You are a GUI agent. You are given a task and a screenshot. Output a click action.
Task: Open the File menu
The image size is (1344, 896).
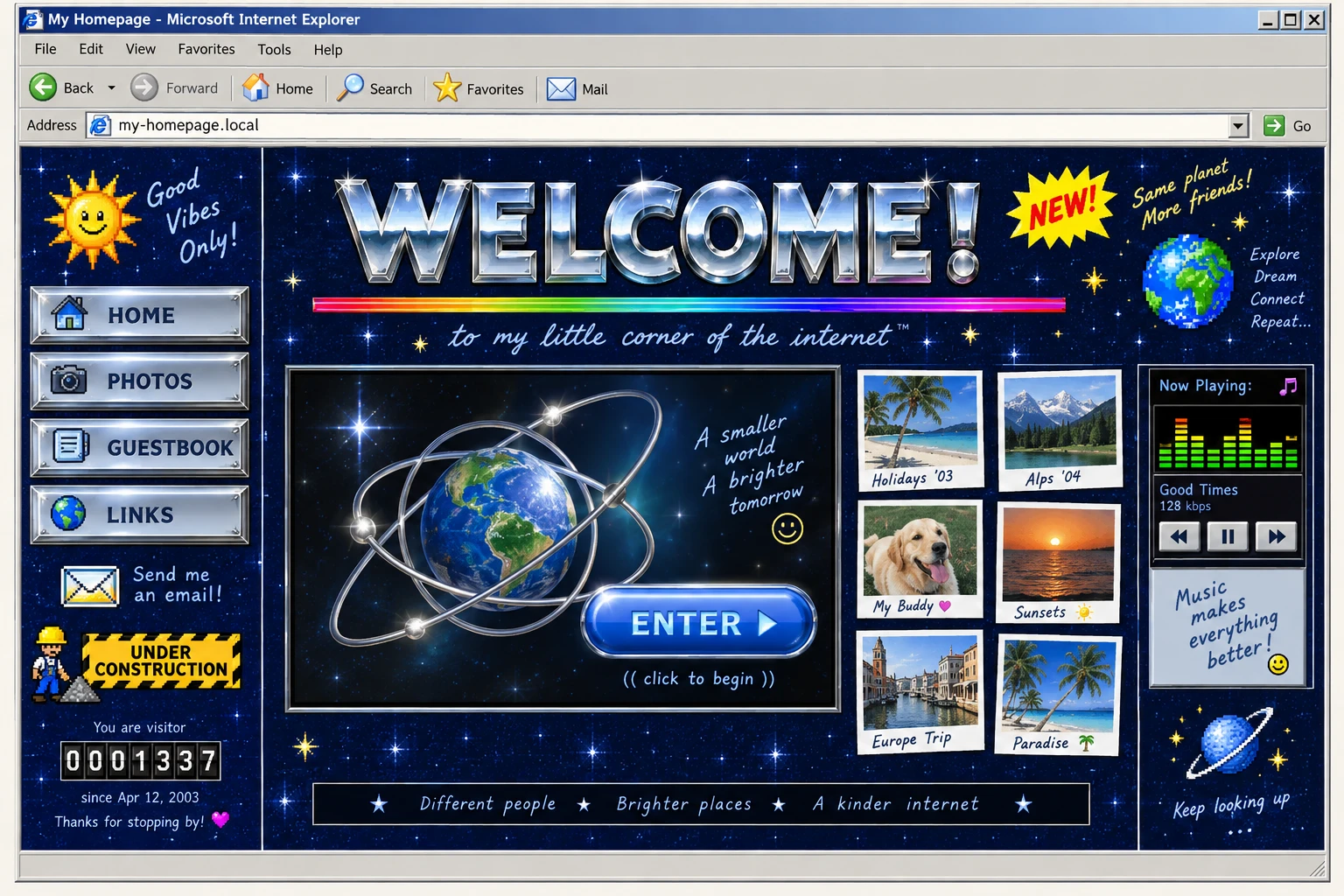(45, 49)
